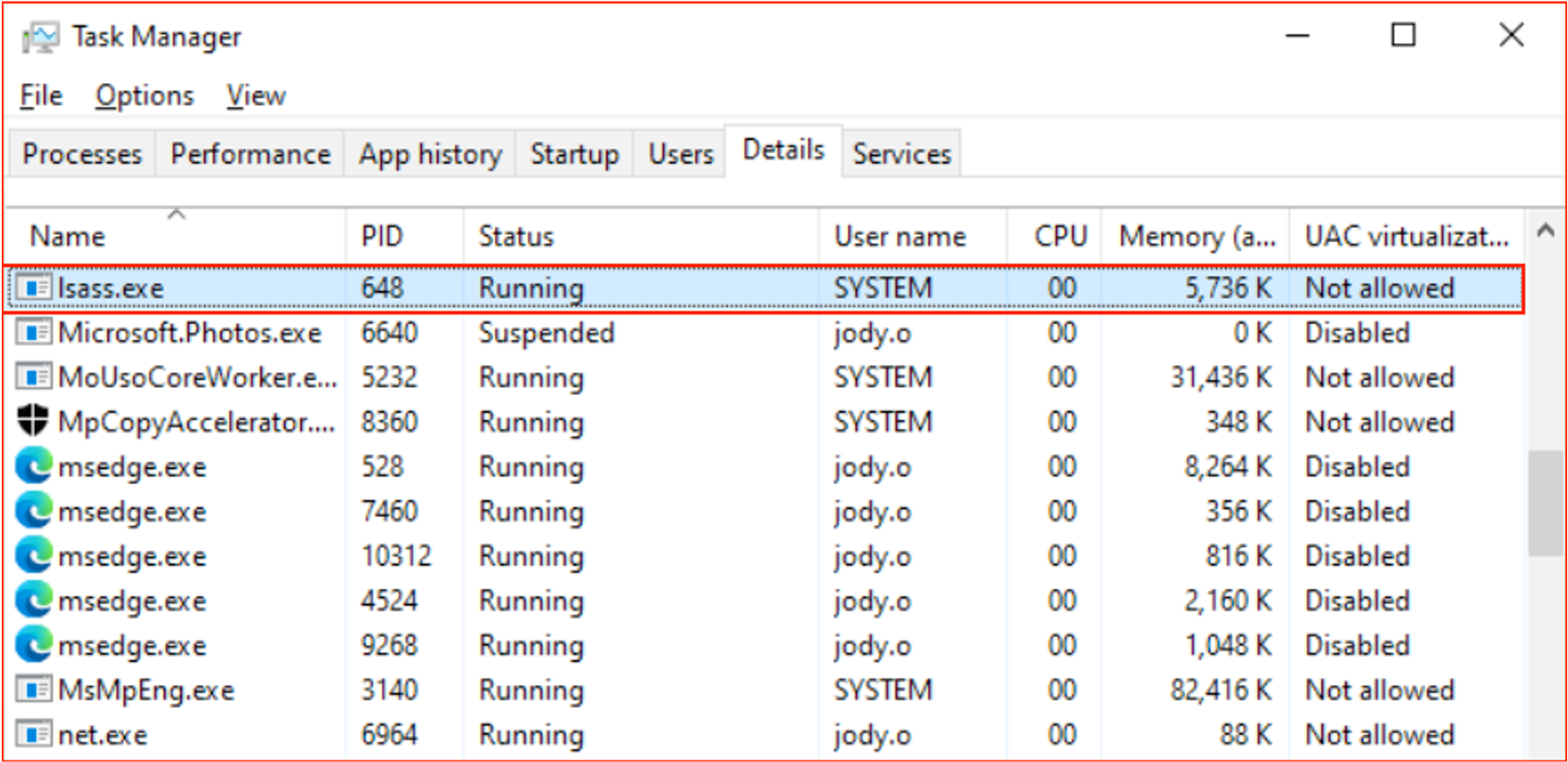Sort by the Name column header
1568x762 pixels.
click(x=176, y=235)
